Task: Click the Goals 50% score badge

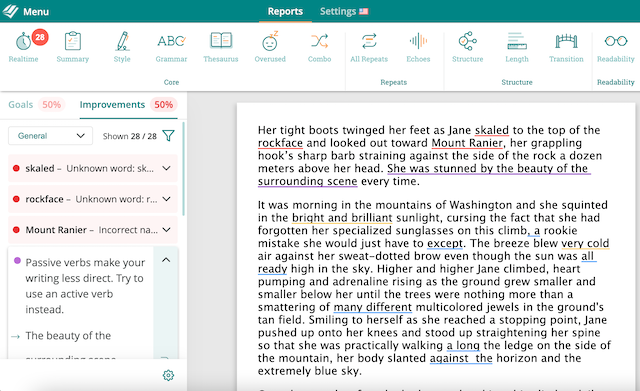Action: tap(52, 104)
